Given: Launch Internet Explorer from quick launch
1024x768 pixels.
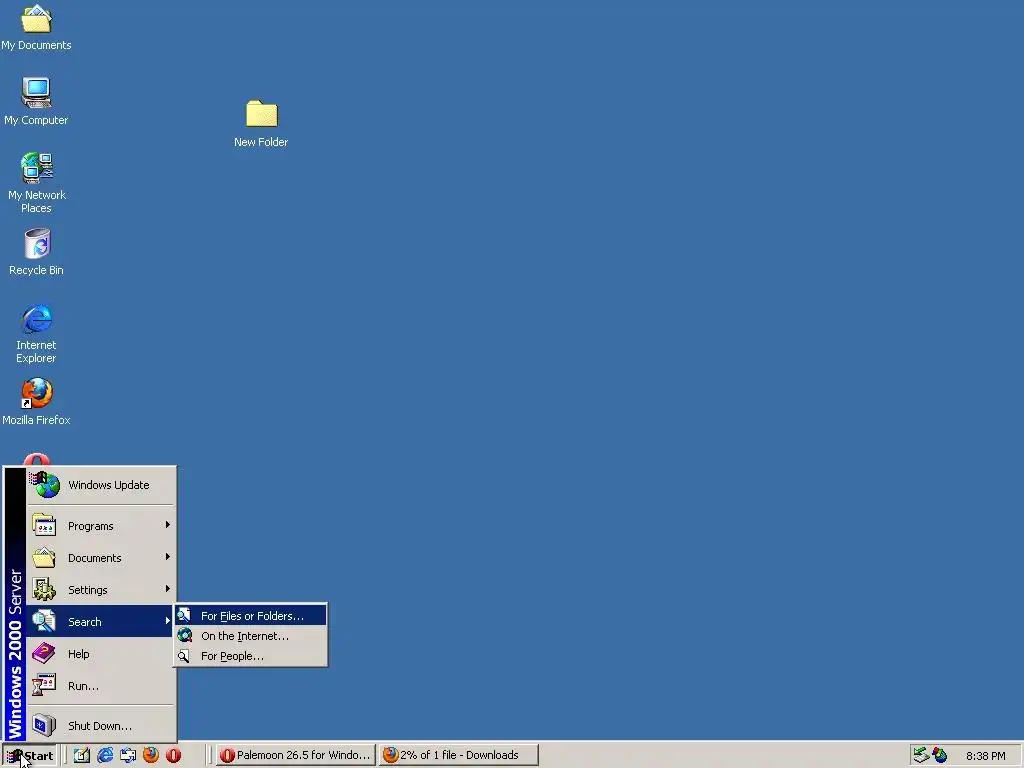Looking at the screenshot, I should coord(104,755).
